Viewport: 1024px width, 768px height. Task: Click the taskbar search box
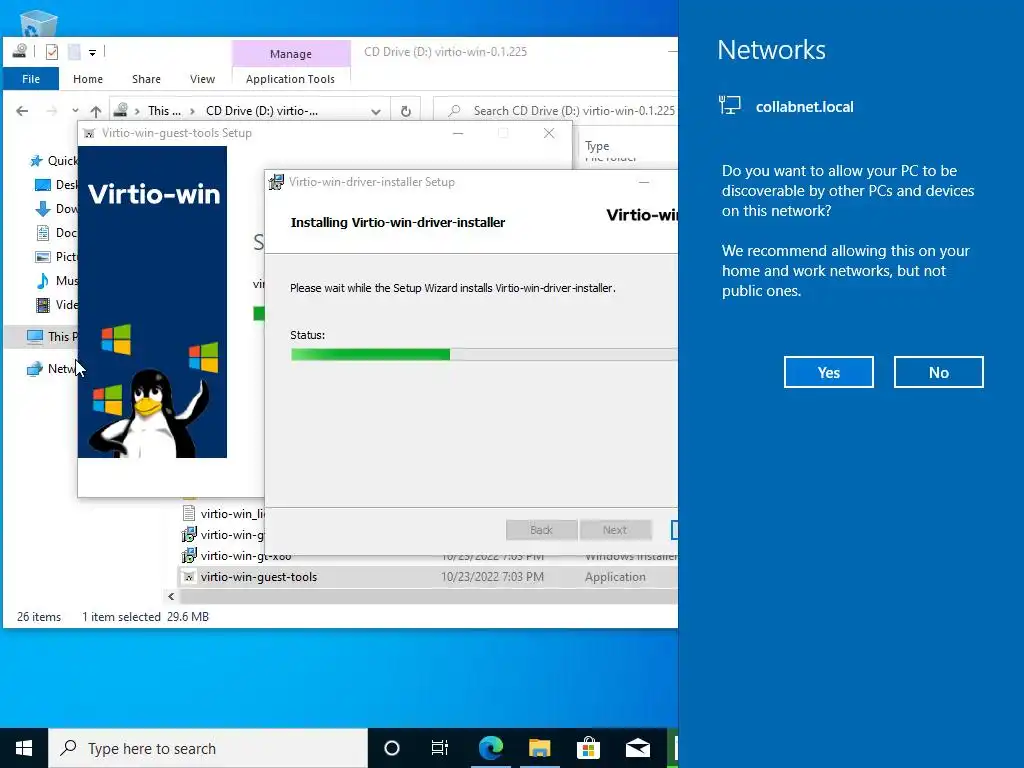point(208,748)
